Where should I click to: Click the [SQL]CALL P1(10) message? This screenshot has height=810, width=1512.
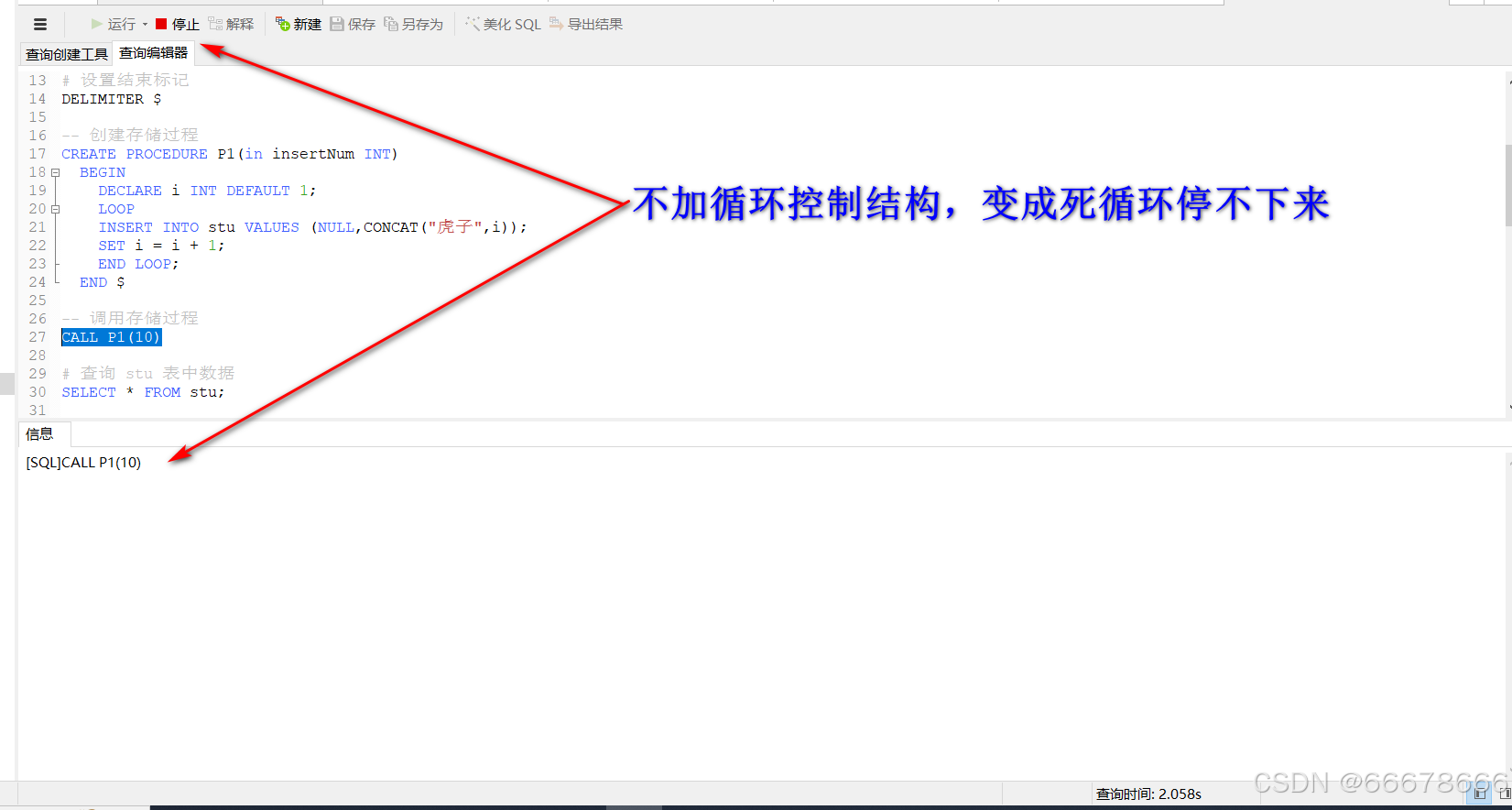(83, 463)
